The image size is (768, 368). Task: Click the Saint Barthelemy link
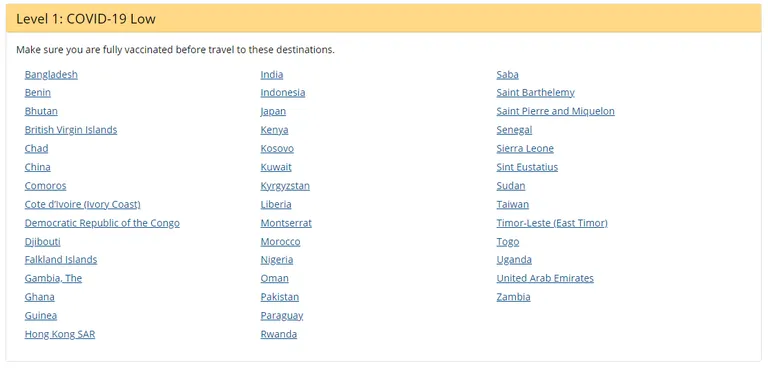point(535,93)
